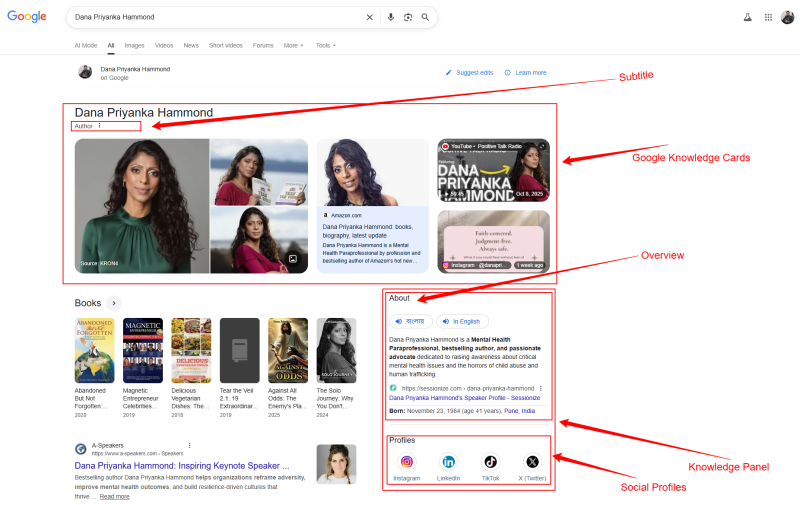Click profile avatar beside 'on Google'
The image size is (800, 505).
click(x=85, y=72)
